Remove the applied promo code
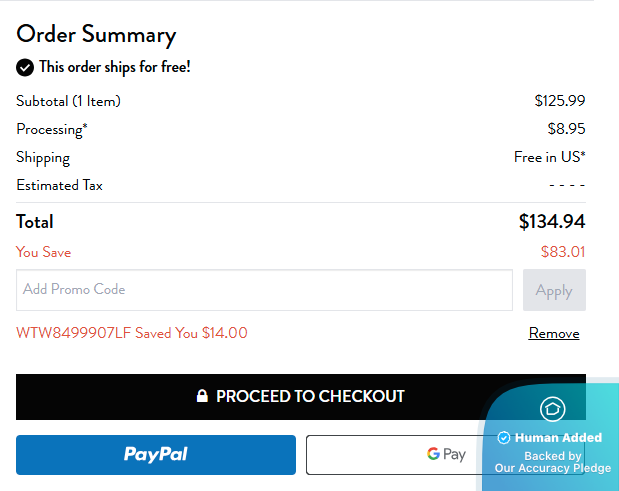 pos(554,333)
